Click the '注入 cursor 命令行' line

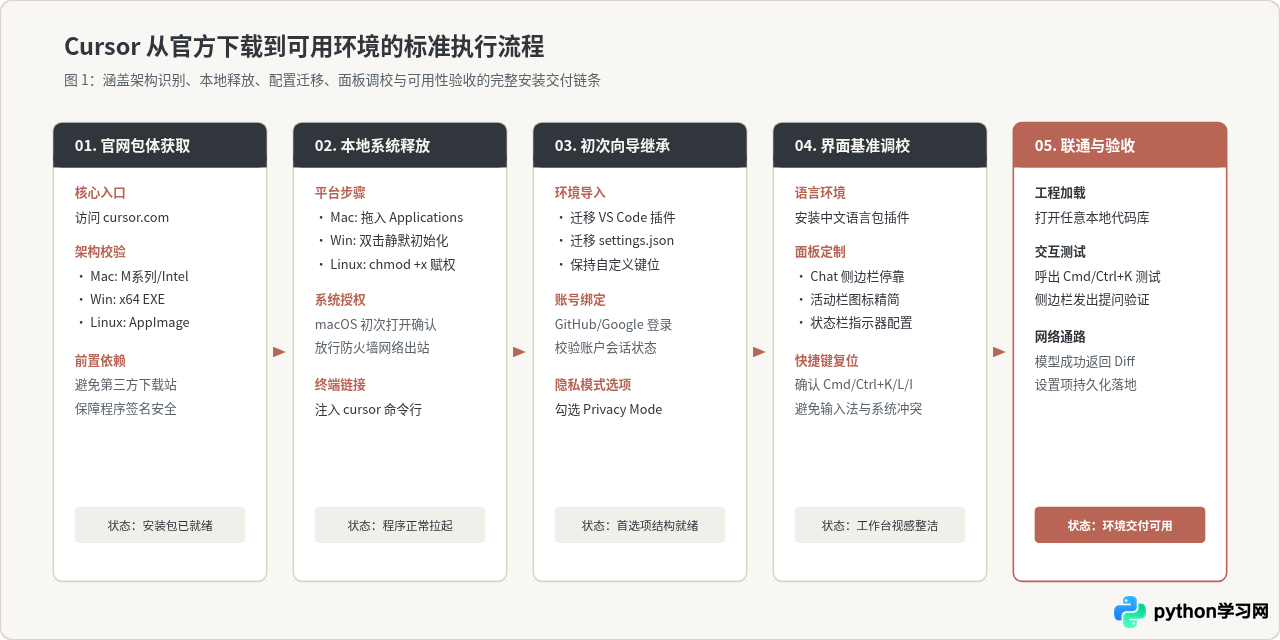pos(369,409)
